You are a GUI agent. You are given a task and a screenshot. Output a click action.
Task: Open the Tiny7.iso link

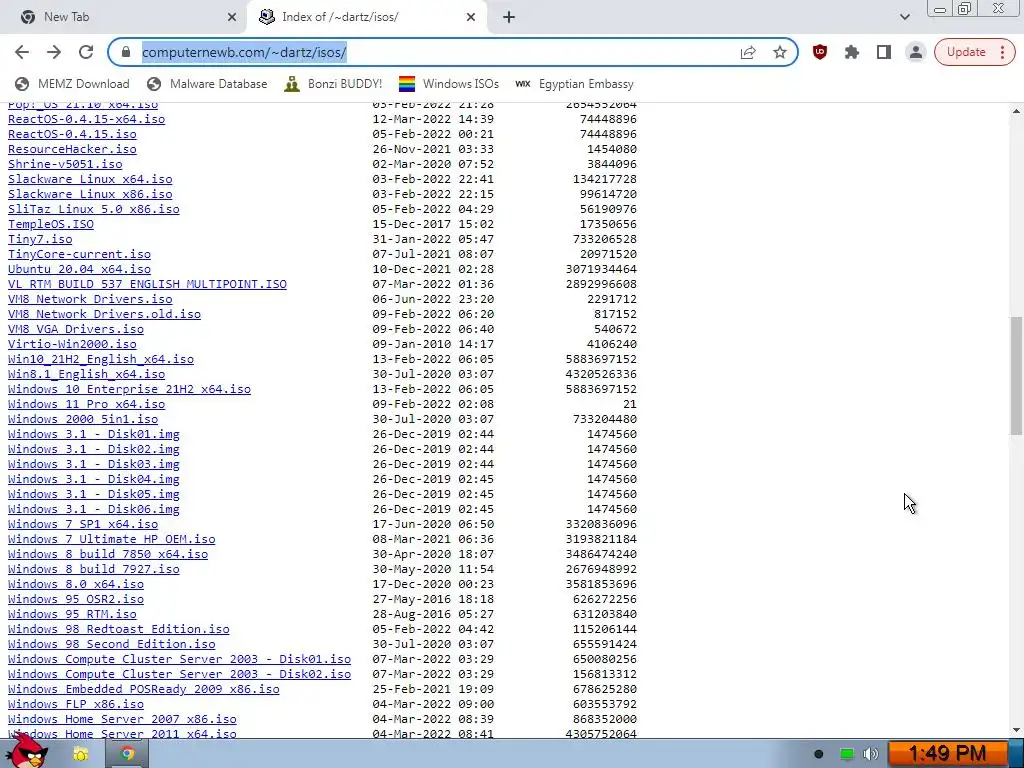click(40, 239)
